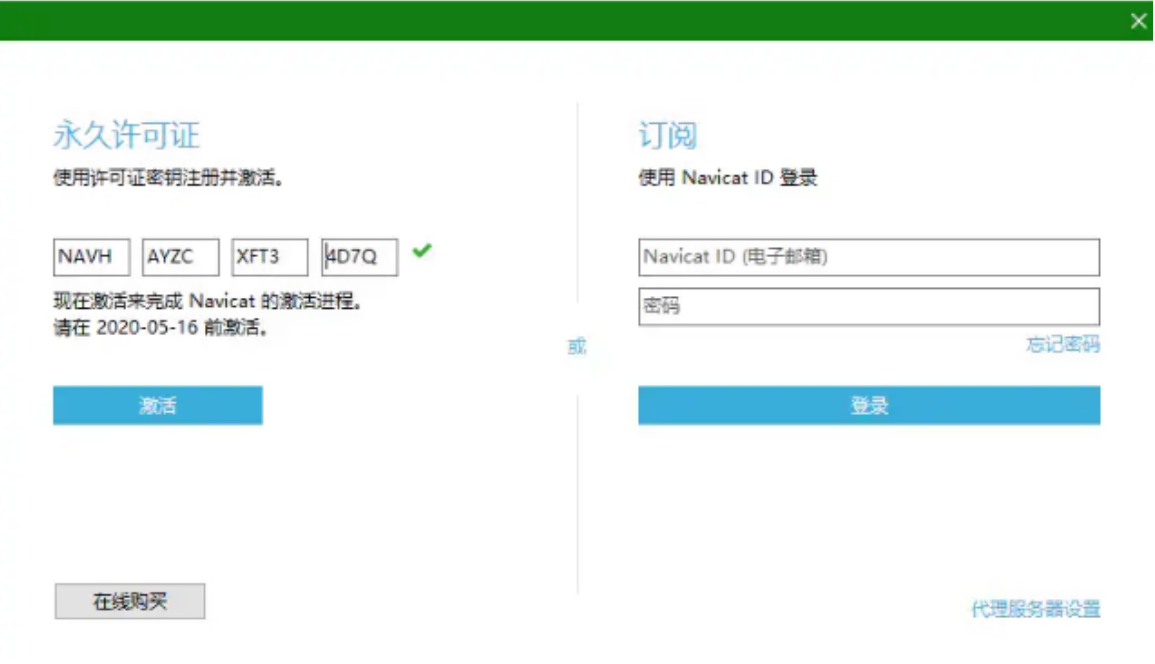Screen dimensions: 1155x664
Task: Open the 忘记密码 forgot password link
Action: [x=1063, y=344]
